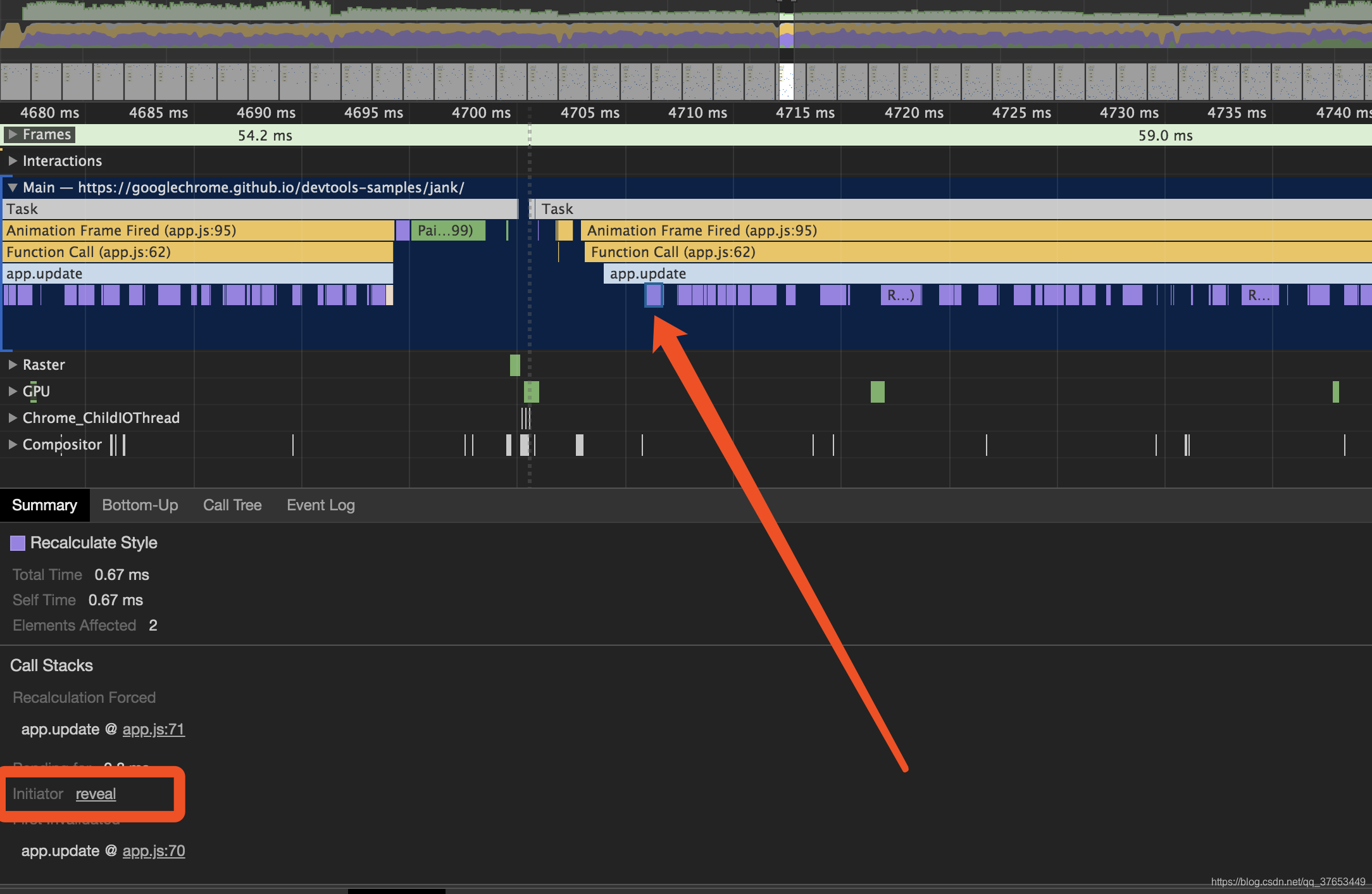The height and width of the screenshot is (894, 1372).
Task: Expand the Raster track
Action: pyautogui.click(x=12, y=365)
